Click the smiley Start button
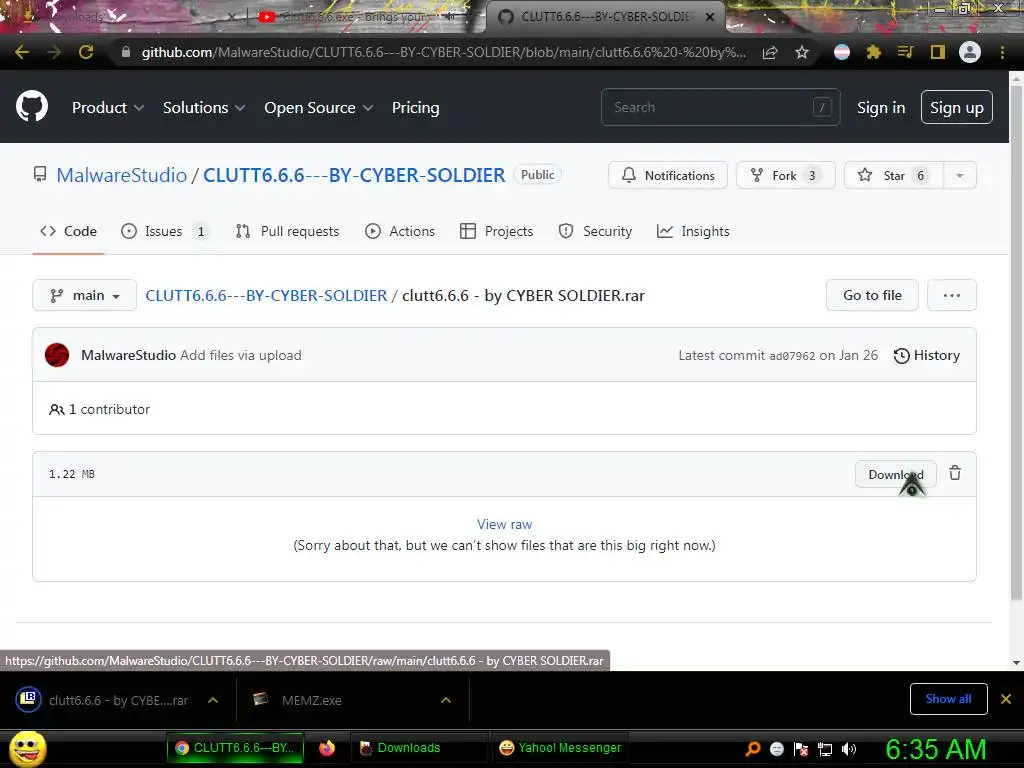 tap(27, 748)
